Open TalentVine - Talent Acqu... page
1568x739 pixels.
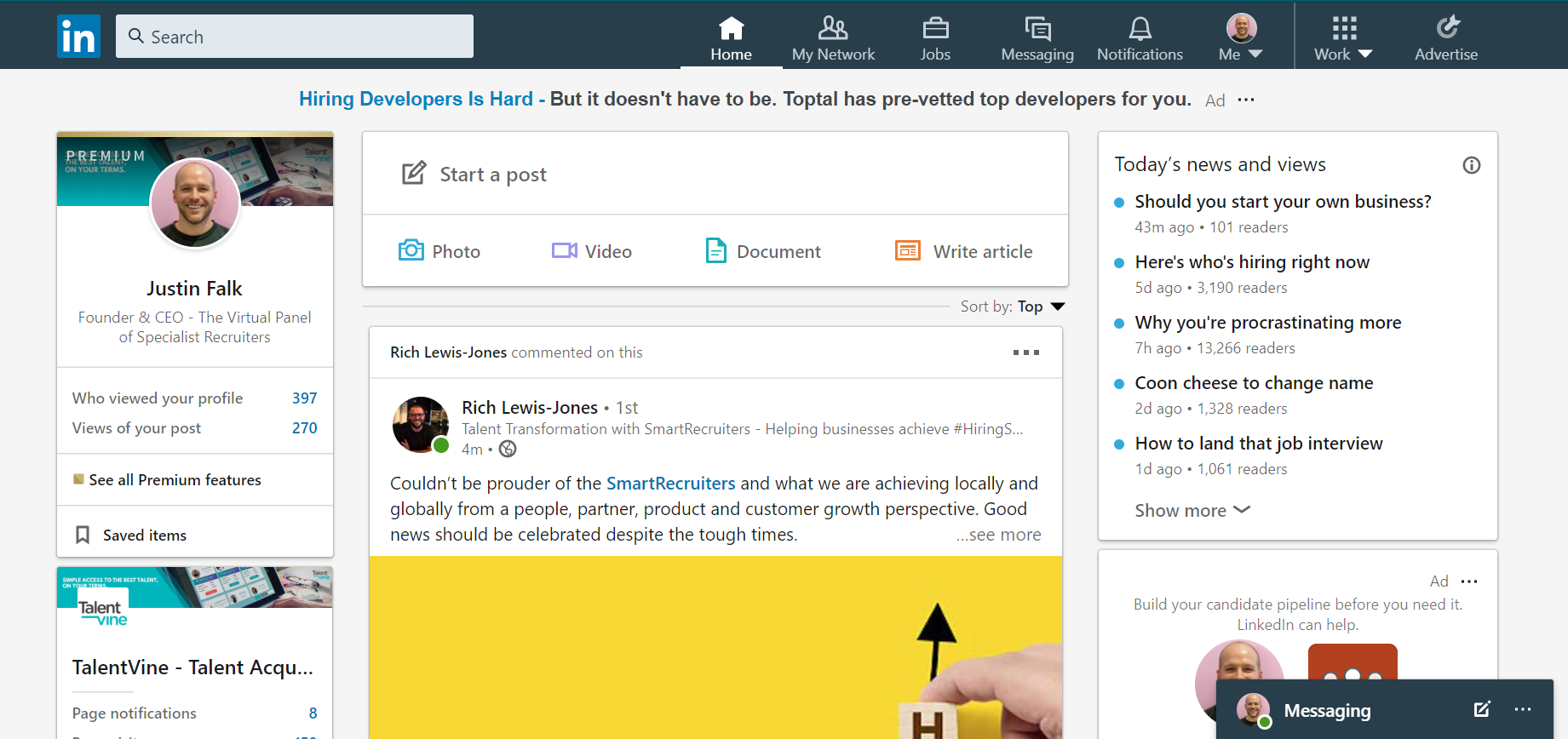192,667
